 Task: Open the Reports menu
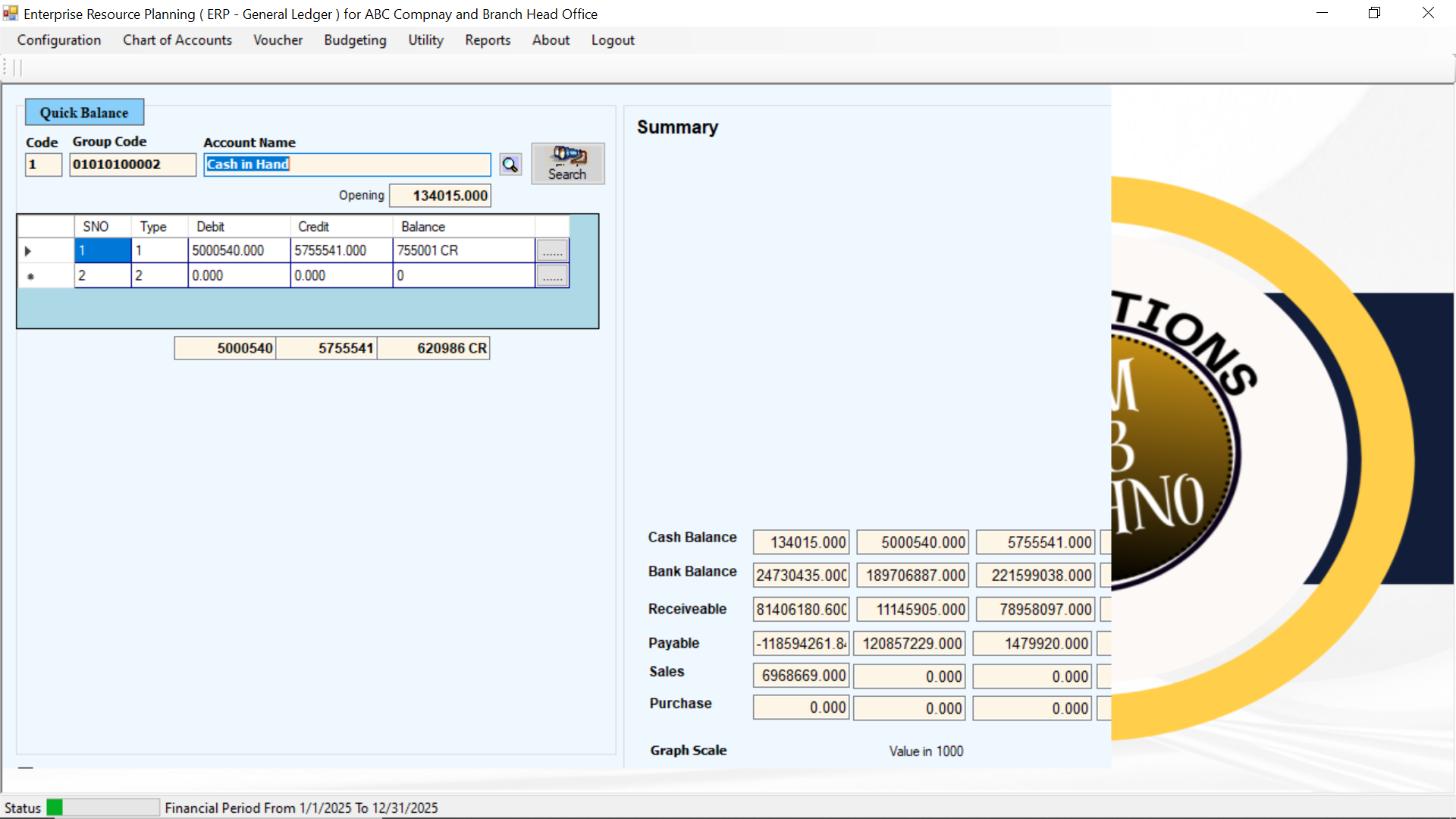pyautogui.click(x=488, y=40)
